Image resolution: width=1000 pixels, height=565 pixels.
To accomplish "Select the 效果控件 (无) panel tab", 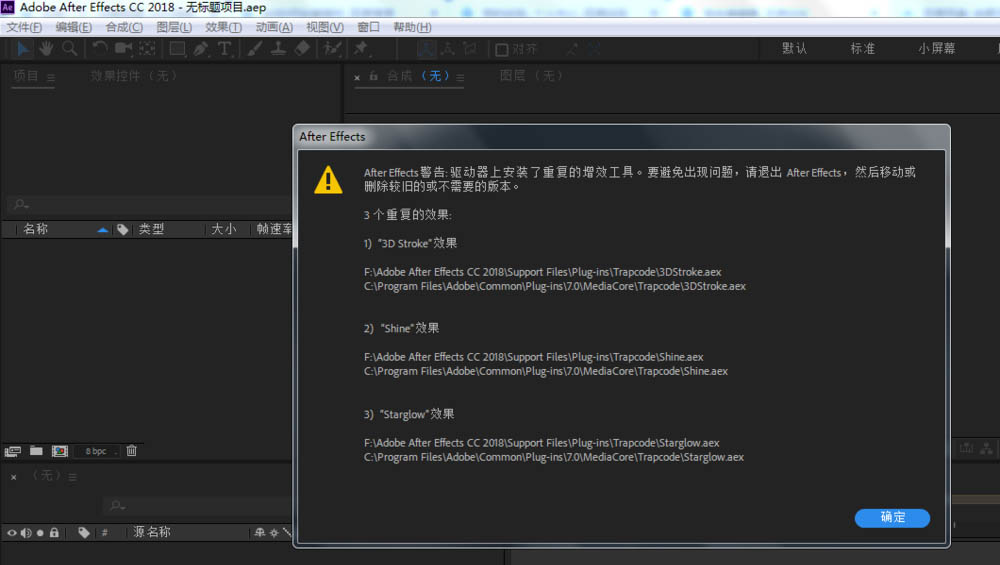I will (x=133, y=76).
